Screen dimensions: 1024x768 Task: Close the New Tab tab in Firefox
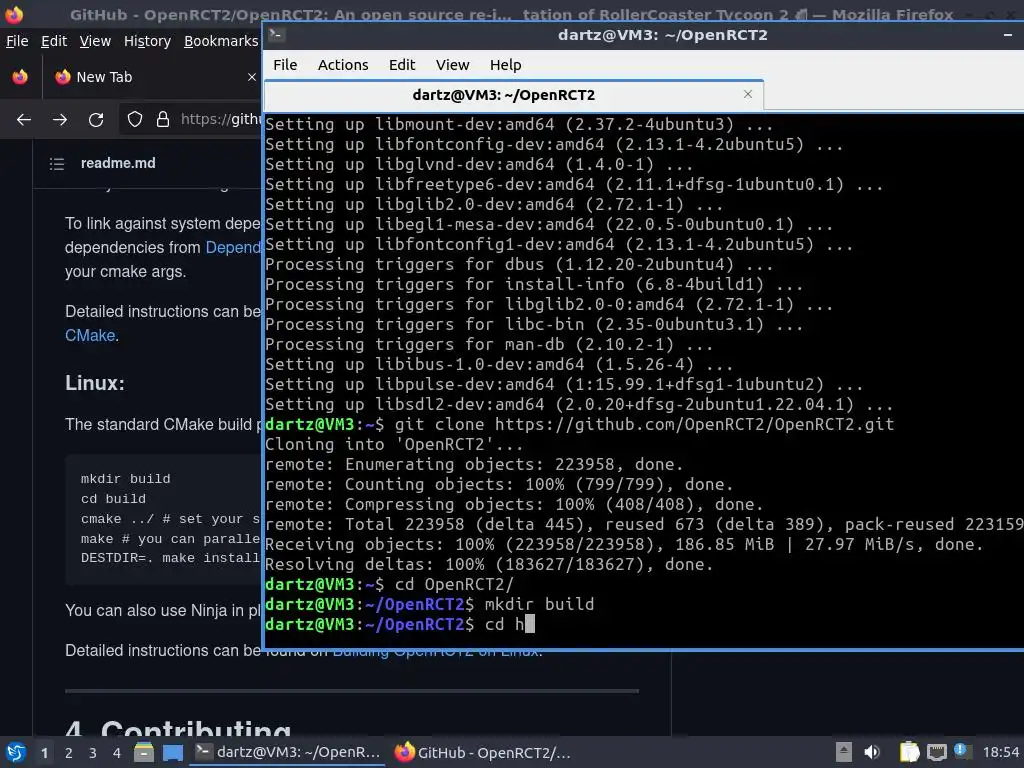coord(251,77)
